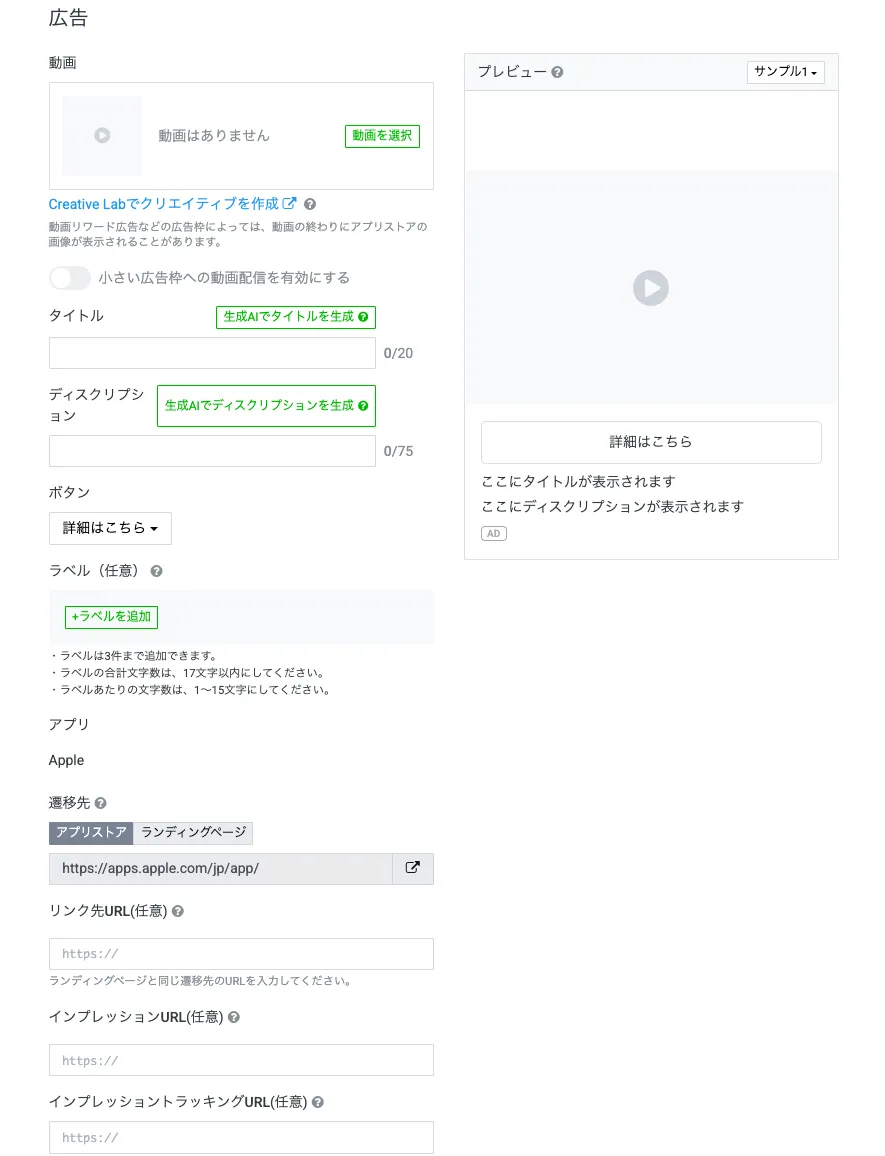Switch to the ランディングページ tab
Screen dimensions: 885x1156
193,832
